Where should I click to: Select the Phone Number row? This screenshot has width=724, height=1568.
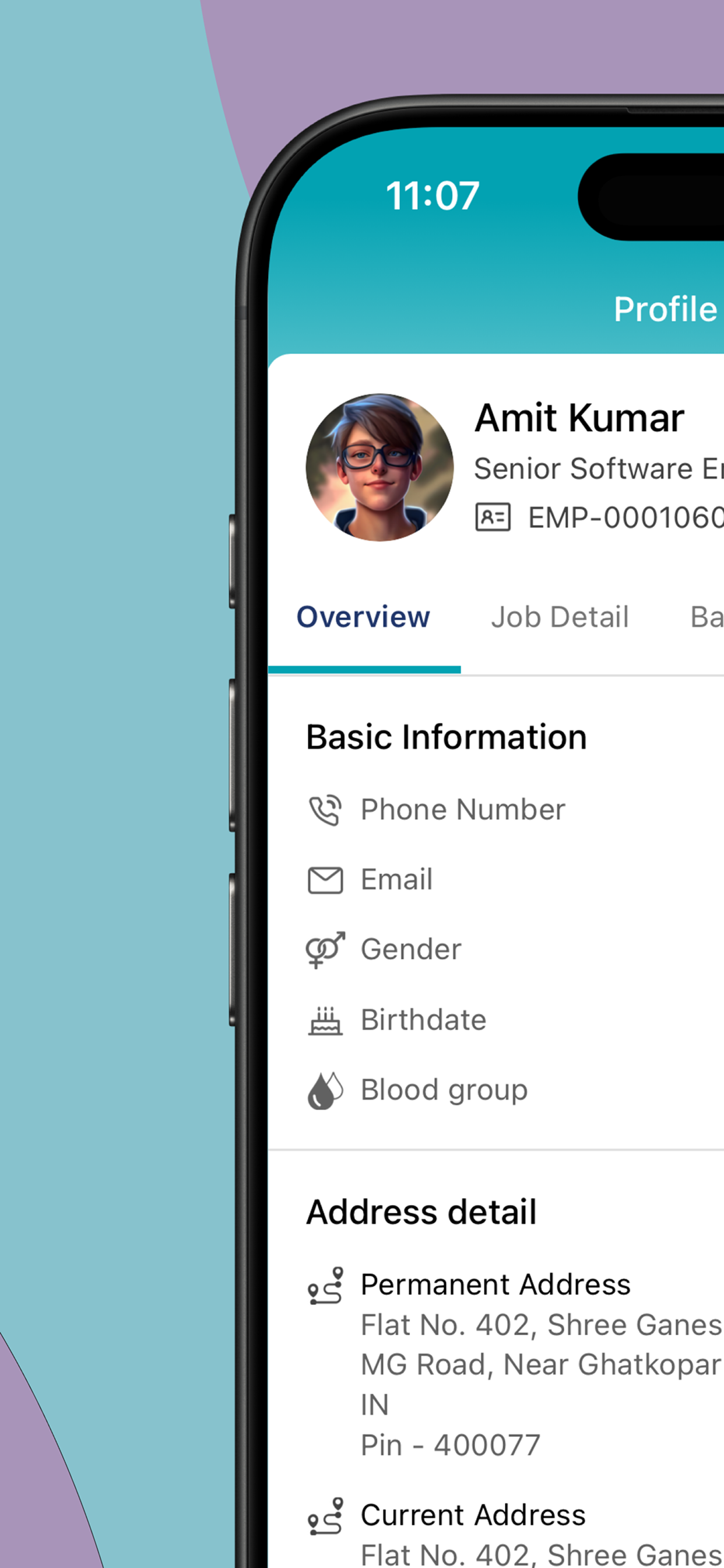pyautogui.click(x=496, y=810)
